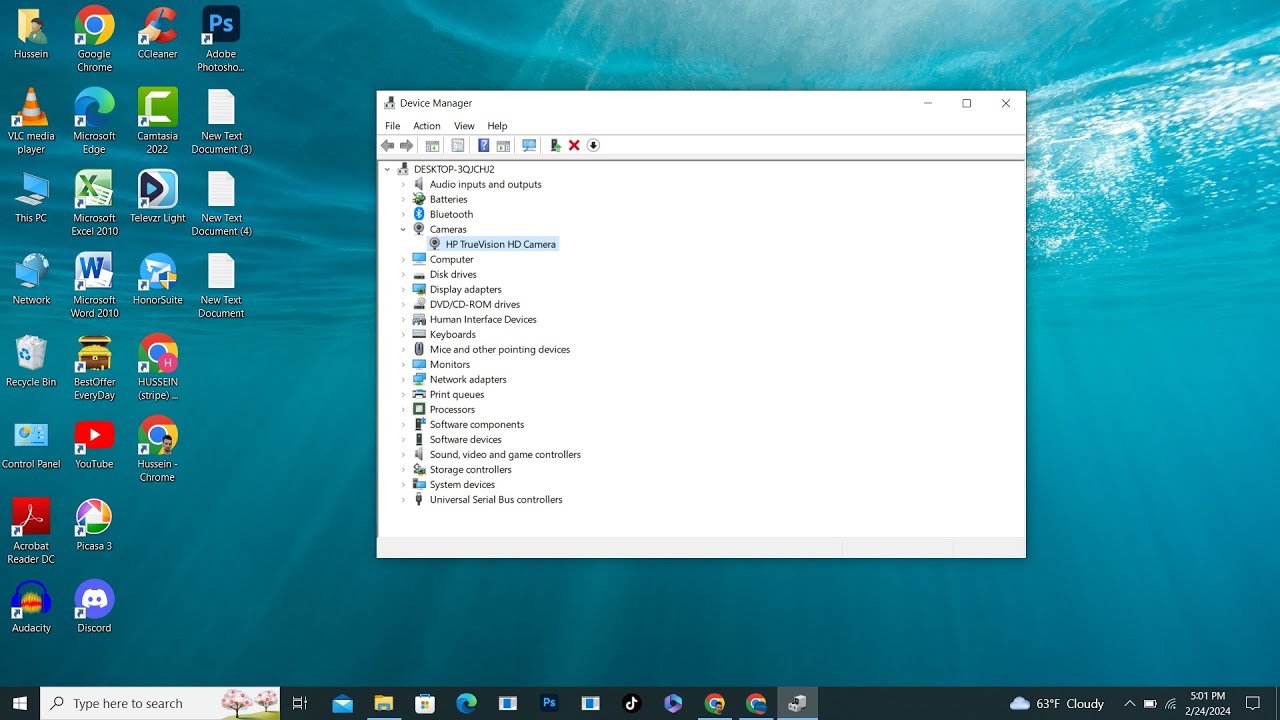Select the Picasa 3 desktop icon
The image size is (1280, 720).
[x=94, y=526]
